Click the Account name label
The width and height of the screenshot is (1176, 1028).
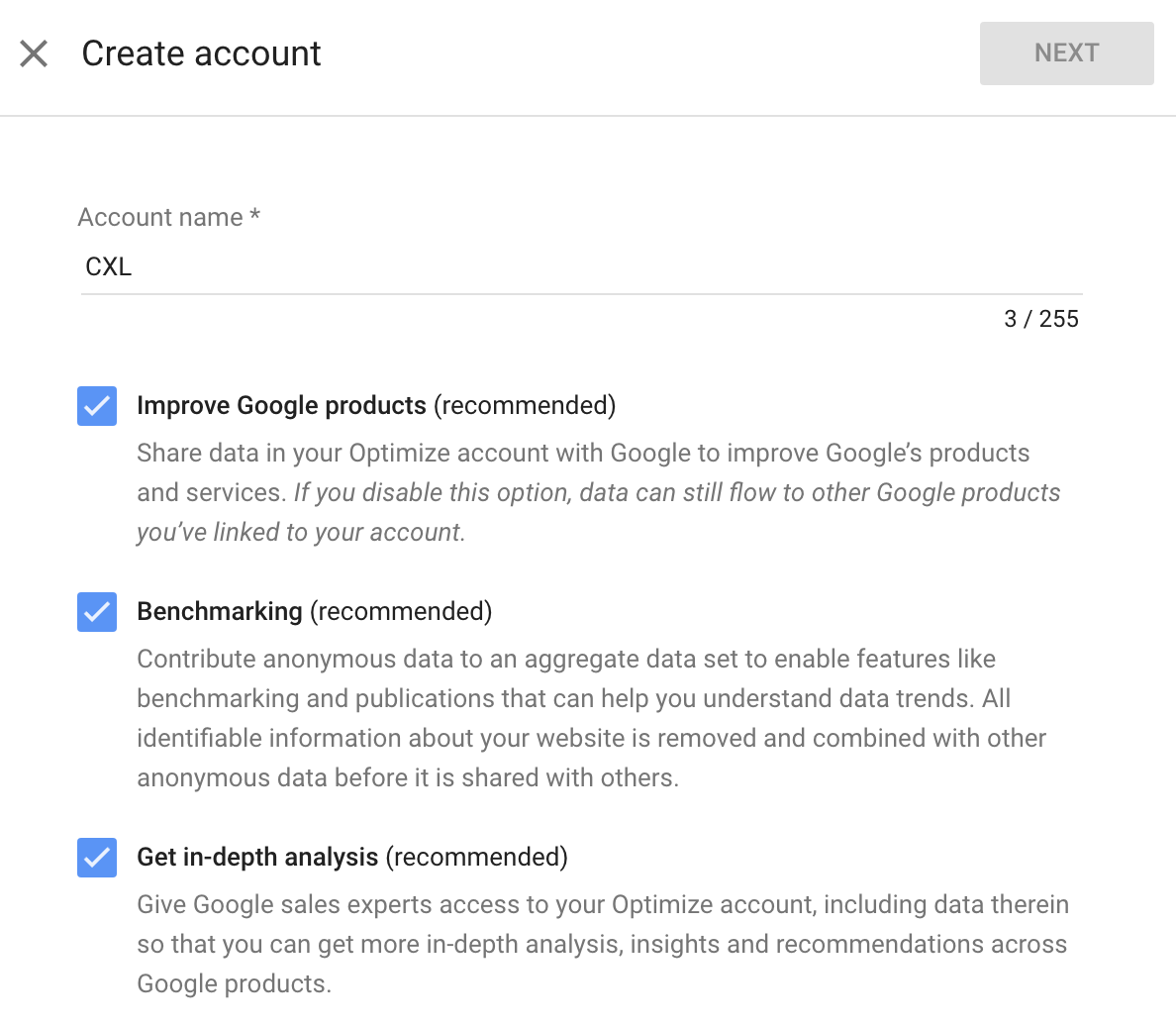(168, 217)
